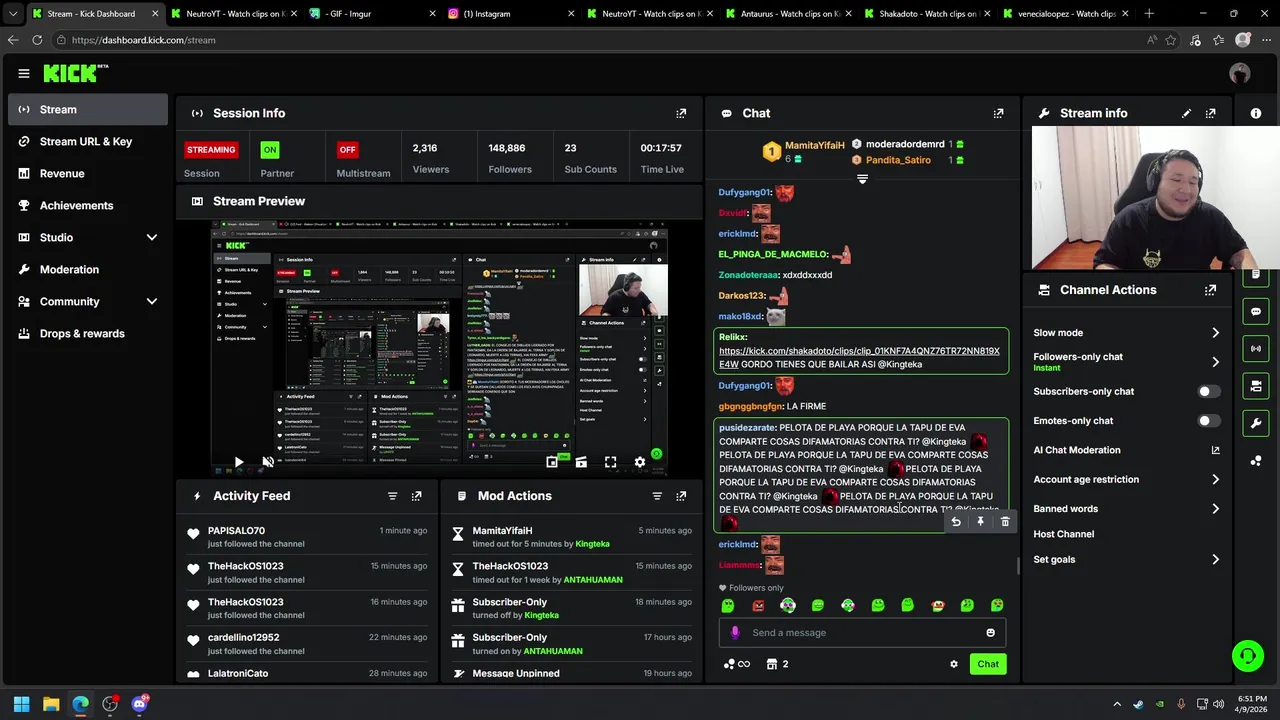The width and height of the screenshot is (1280, 720).
Task: Open AI Chat Moderation
Action: [x=1127, y=450]
